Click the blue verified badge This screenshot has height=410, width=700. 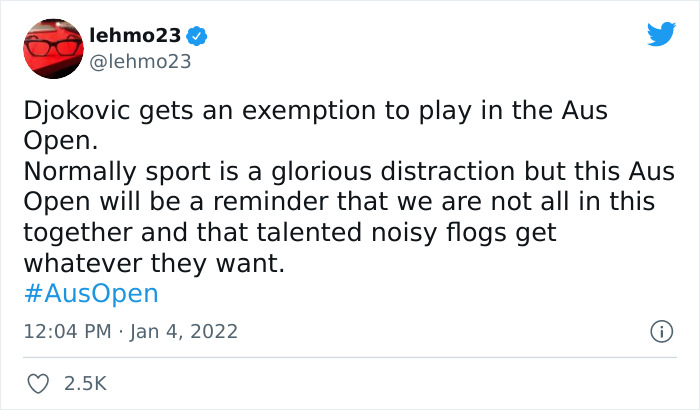pos(199,35)
